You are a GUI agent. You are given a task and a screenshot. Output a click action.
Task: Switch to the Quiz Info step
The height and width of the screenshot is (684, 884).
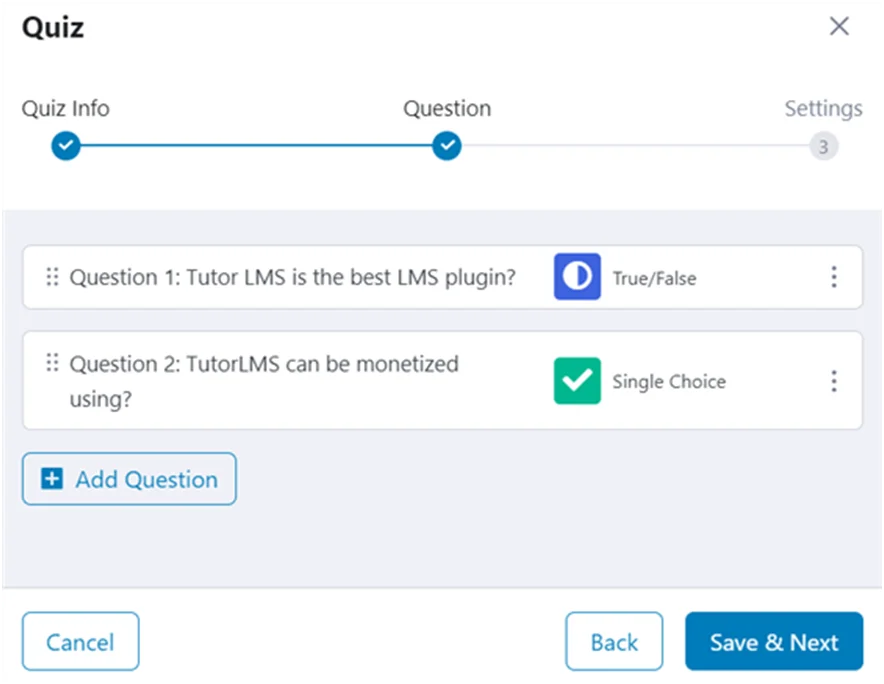tap(65, 108)
